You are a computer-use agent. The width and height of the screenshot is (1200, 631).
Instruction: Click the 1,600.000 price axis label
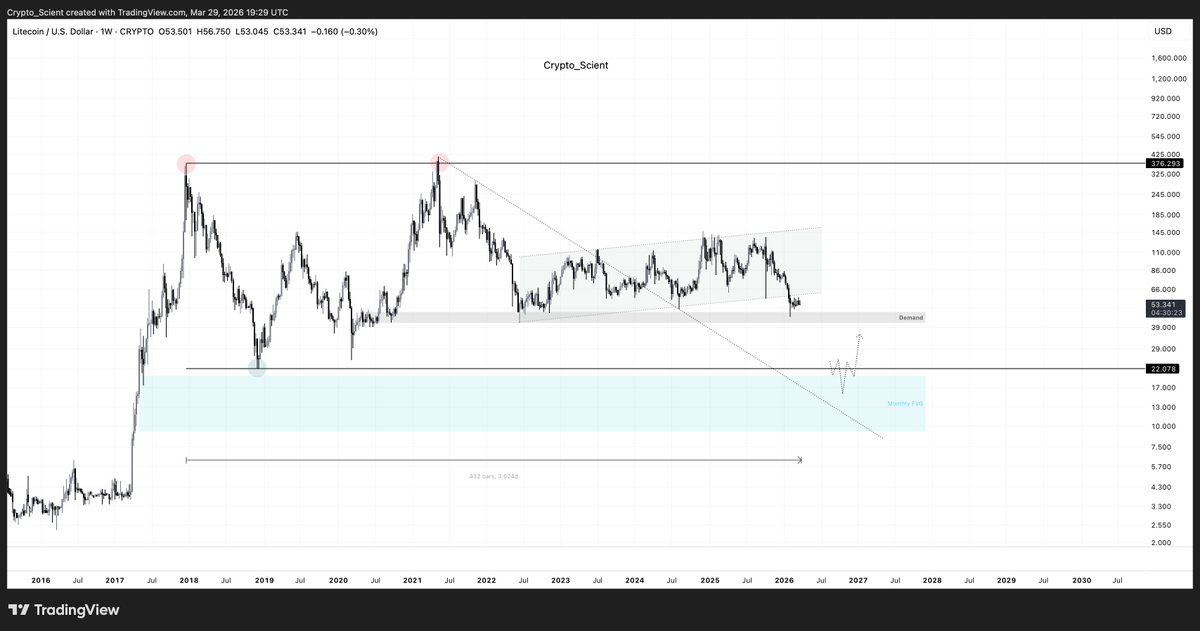(x=1168, y=59)
